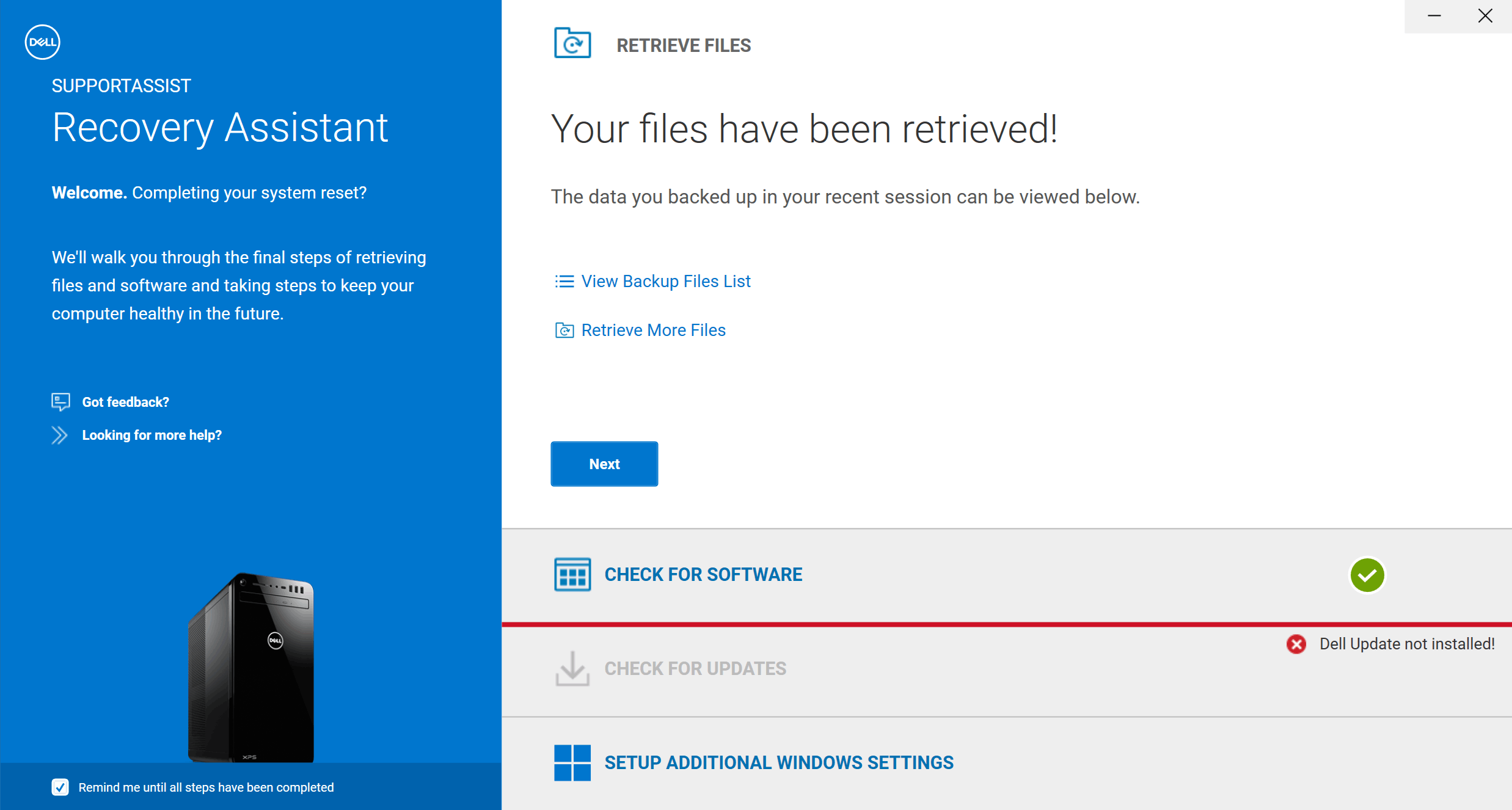Click the Check for Software grid icon
The image size is (1512, 810).
pos(572,574)
